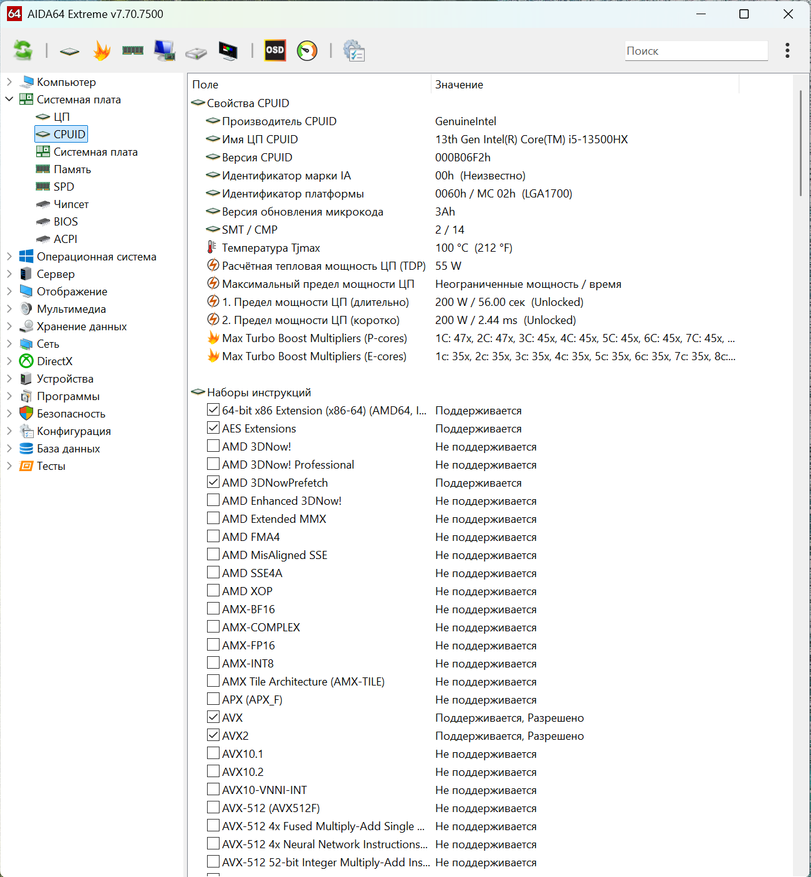The image size is (811, 877).
Task: Toggle the AVX2 checkbox
Action: coord(213,736)
